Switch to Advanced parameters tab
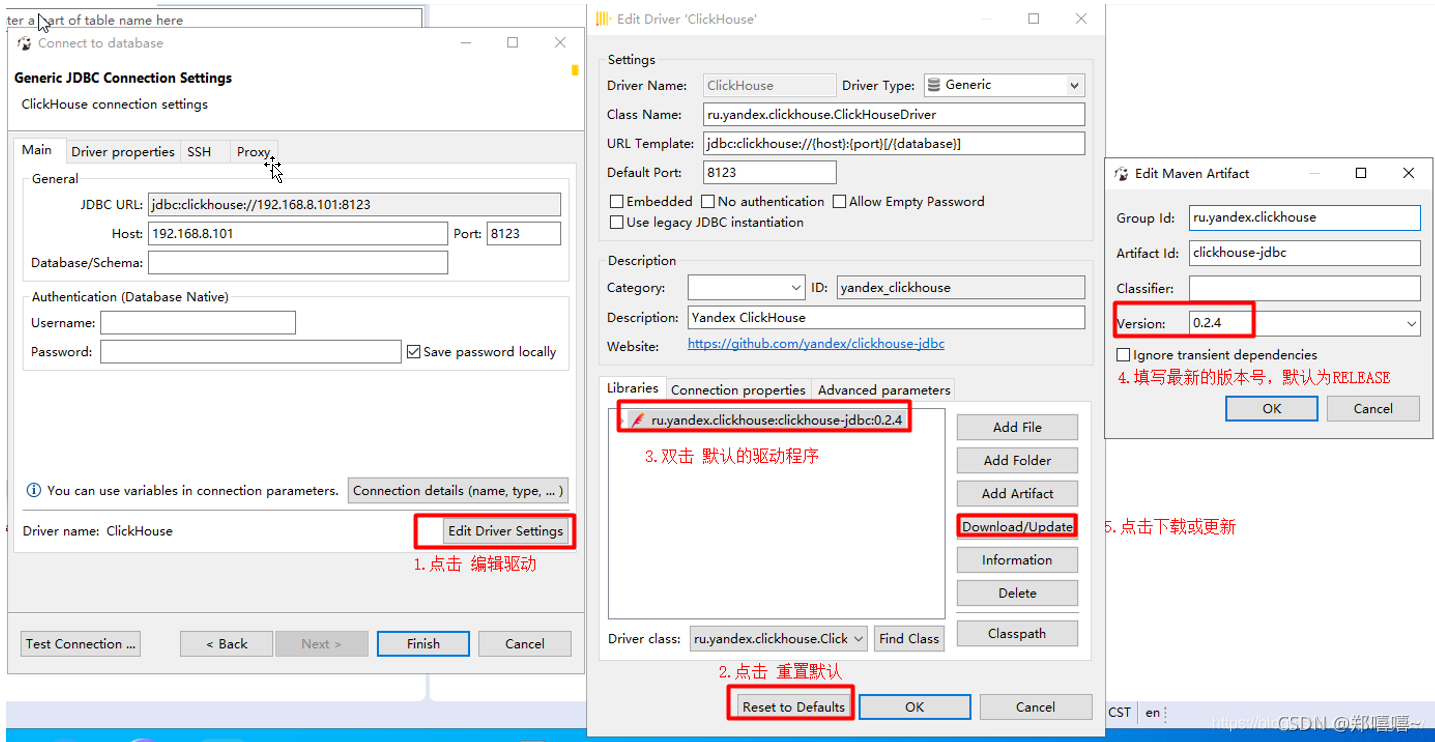 (884, 390)
